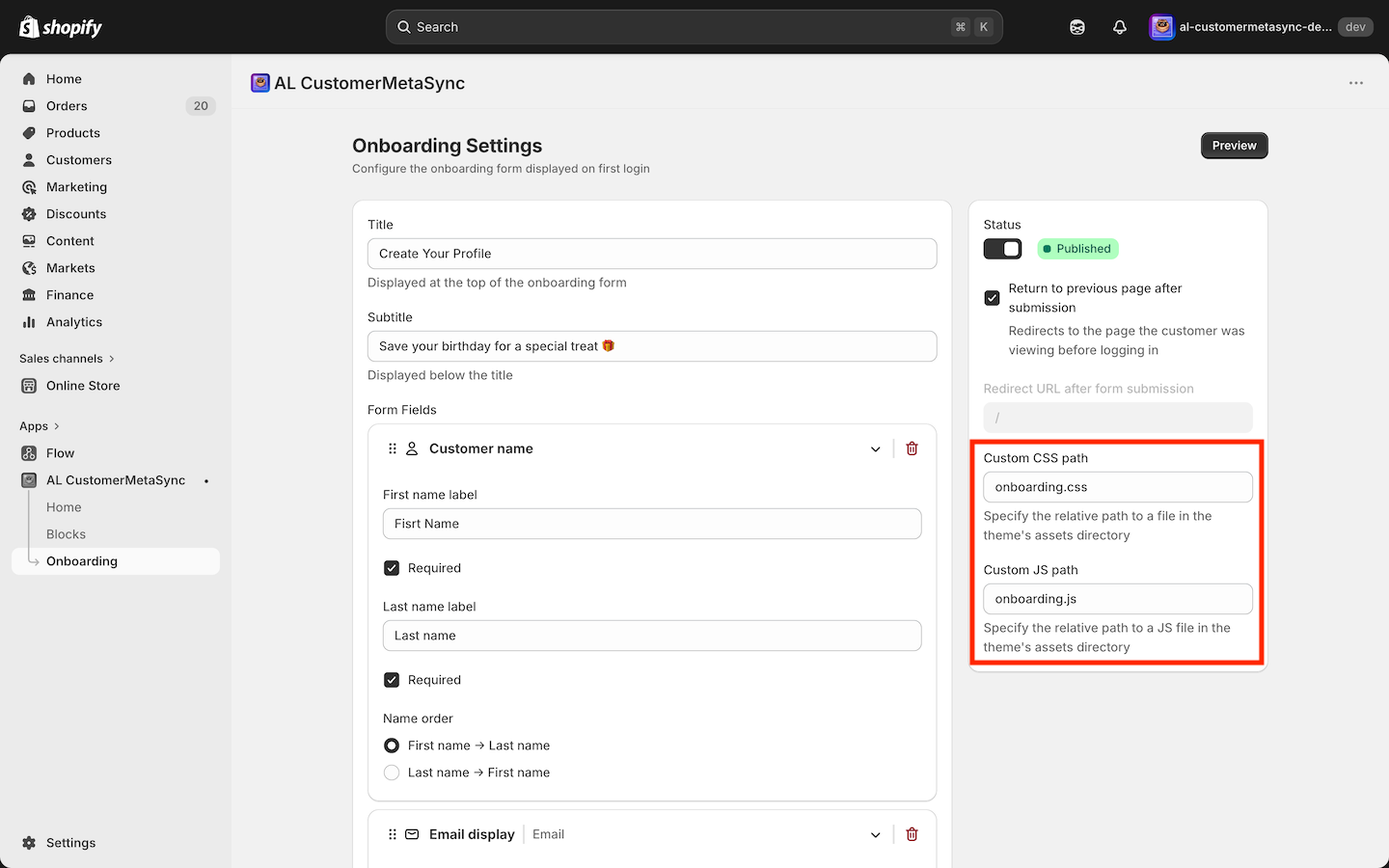Click the dev badge in top bar
This screenshot has width=1389, height=868.
1355,27
